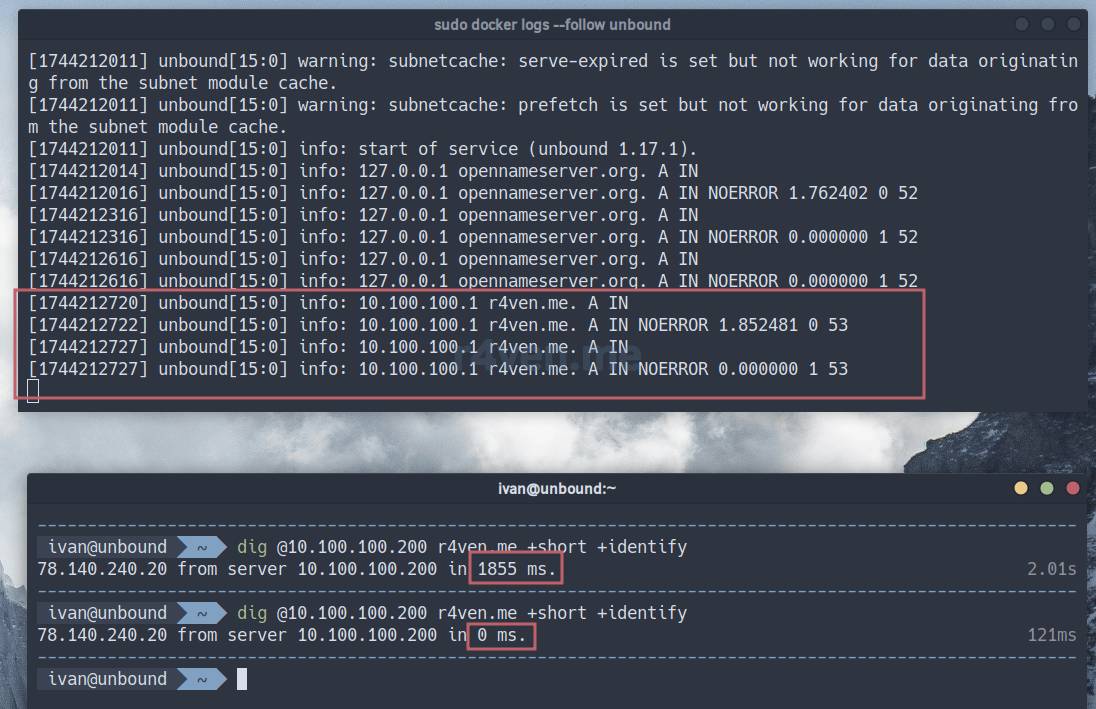The width and height of the screenshot is (1096, 709).
Task: Click the '2.01s' execution time on the right
Action: click(x=1051, y=569)
